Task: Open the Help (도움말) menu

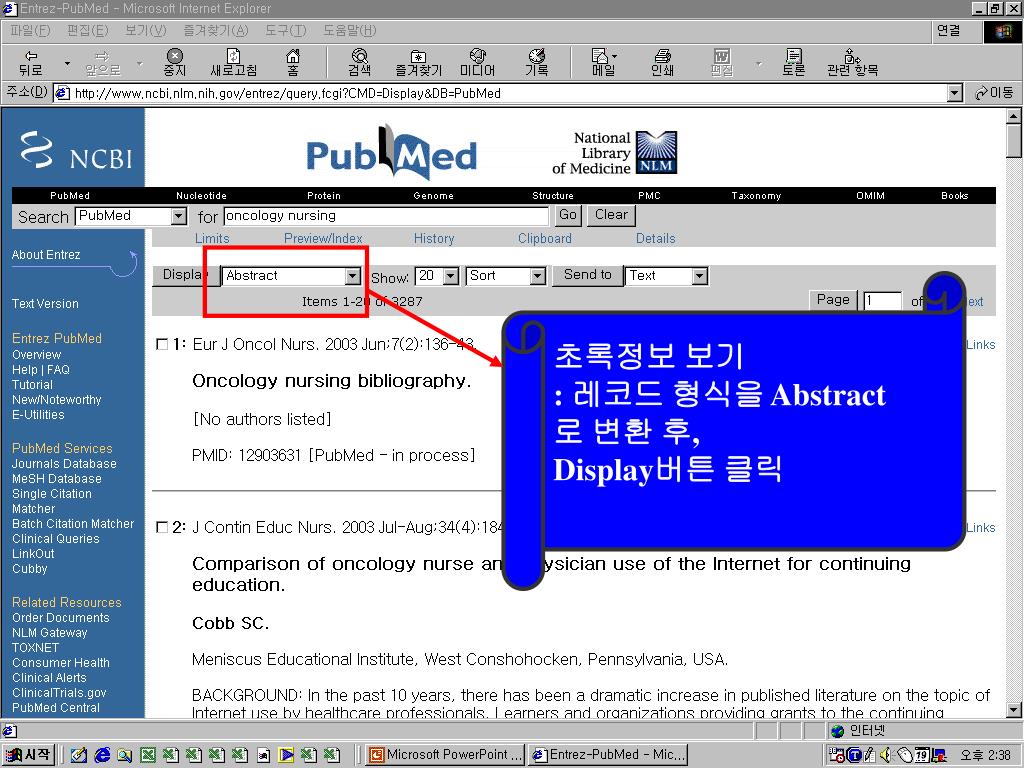Action: pos(349,31)
